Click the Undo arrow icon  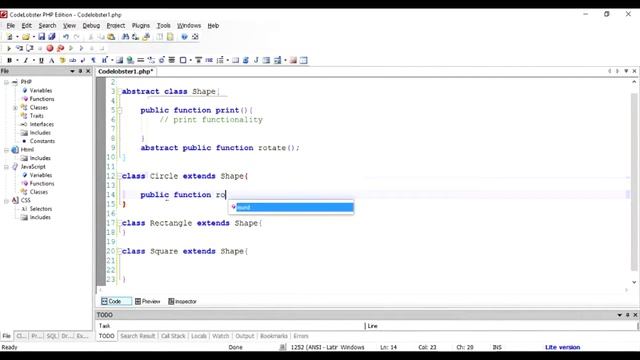click(x=65, y=37)
